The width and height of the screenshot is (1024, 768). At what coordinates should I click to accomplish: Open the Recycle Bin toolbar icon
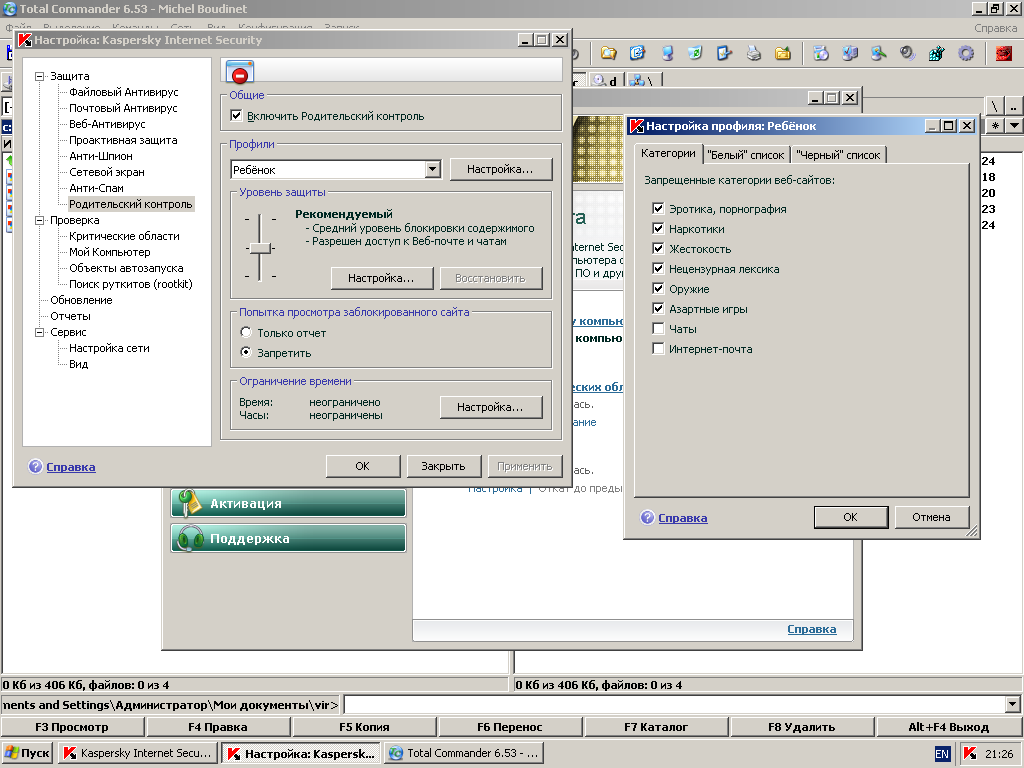pos(695,54)
